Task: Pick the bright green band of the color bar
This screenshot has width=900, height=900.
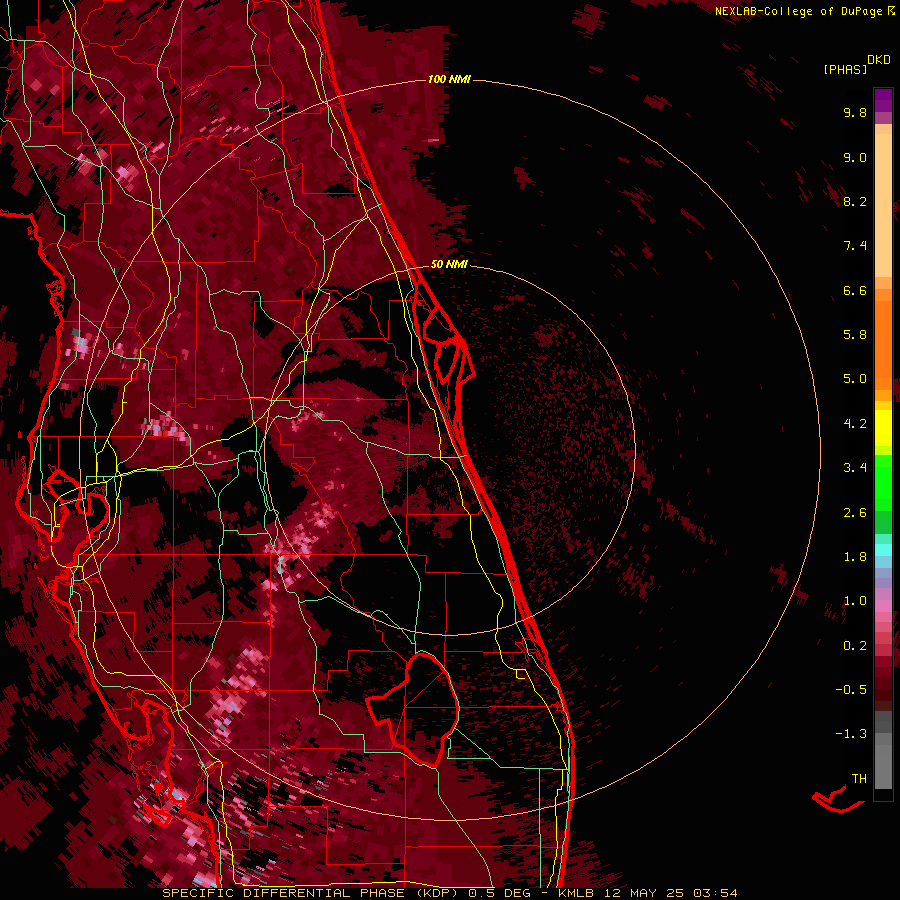Action: click(x=883, y=482)
